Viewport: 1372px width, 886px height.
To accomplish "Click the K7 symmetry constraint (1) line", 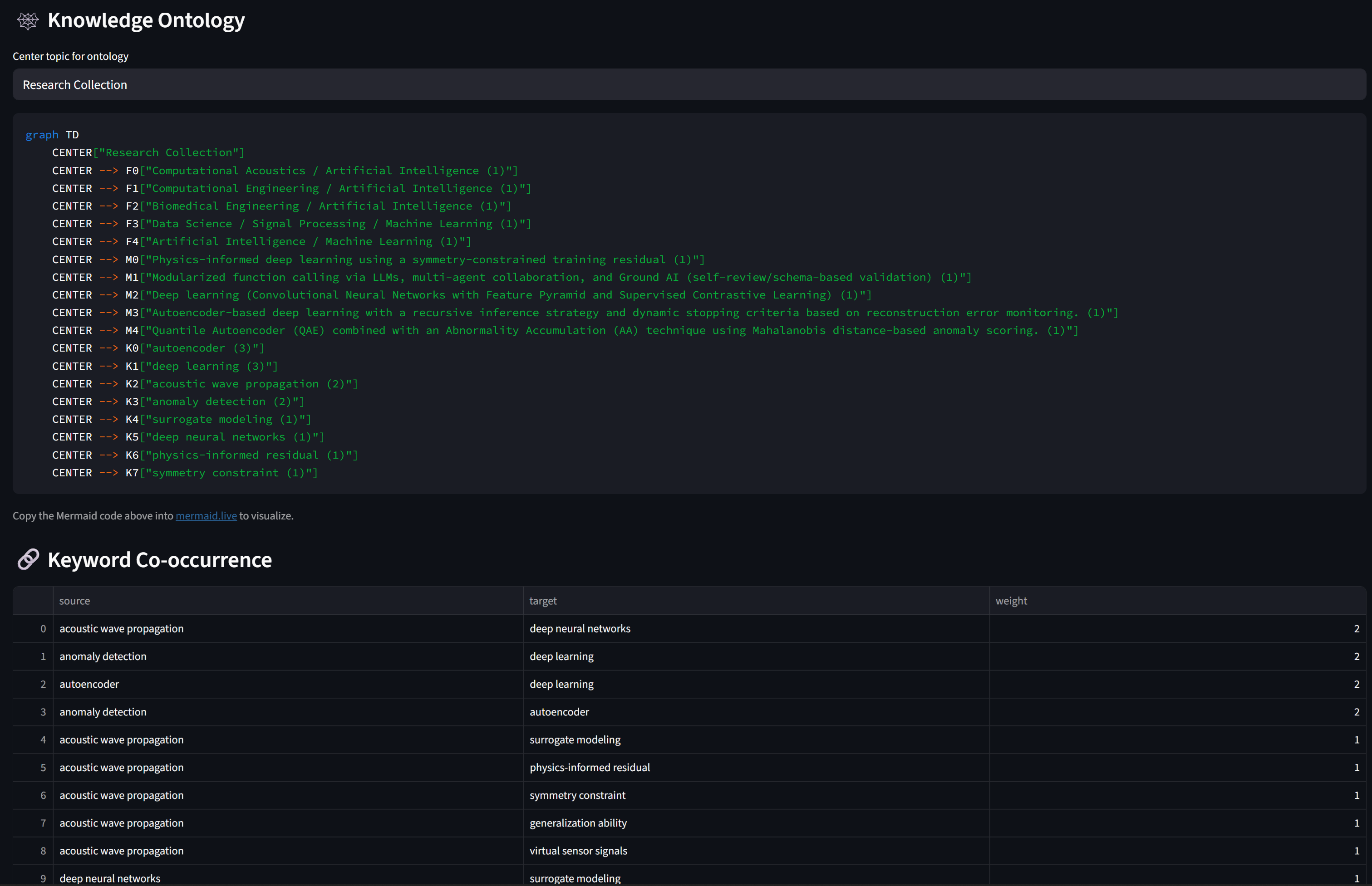I will (x=185, y=473).
